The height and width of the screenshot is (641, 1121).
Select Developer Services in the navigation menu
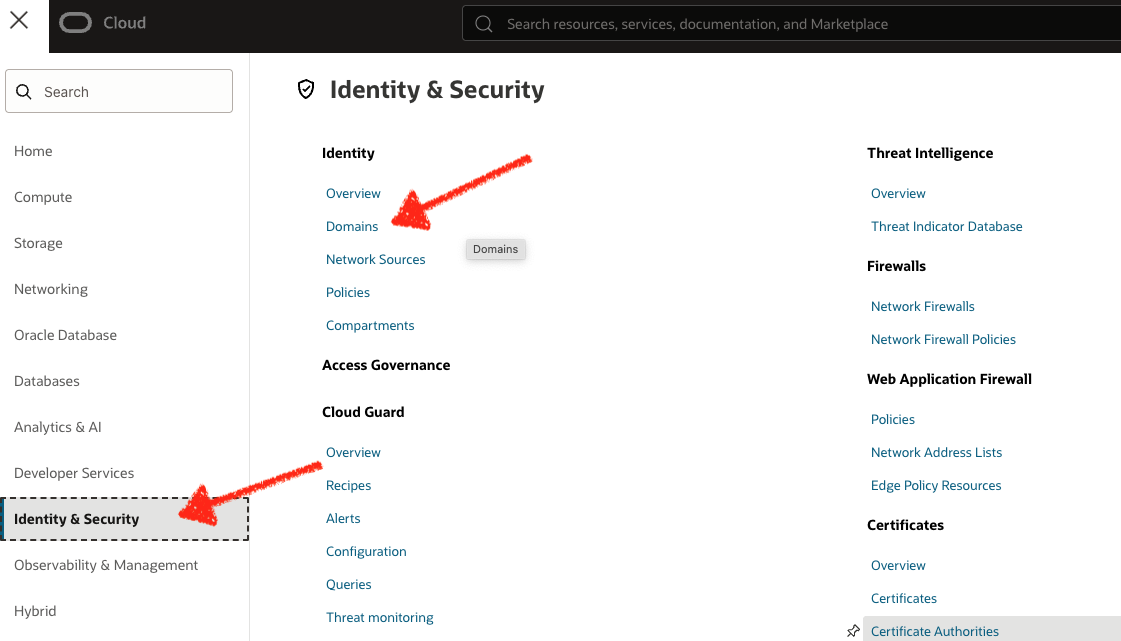74,473
